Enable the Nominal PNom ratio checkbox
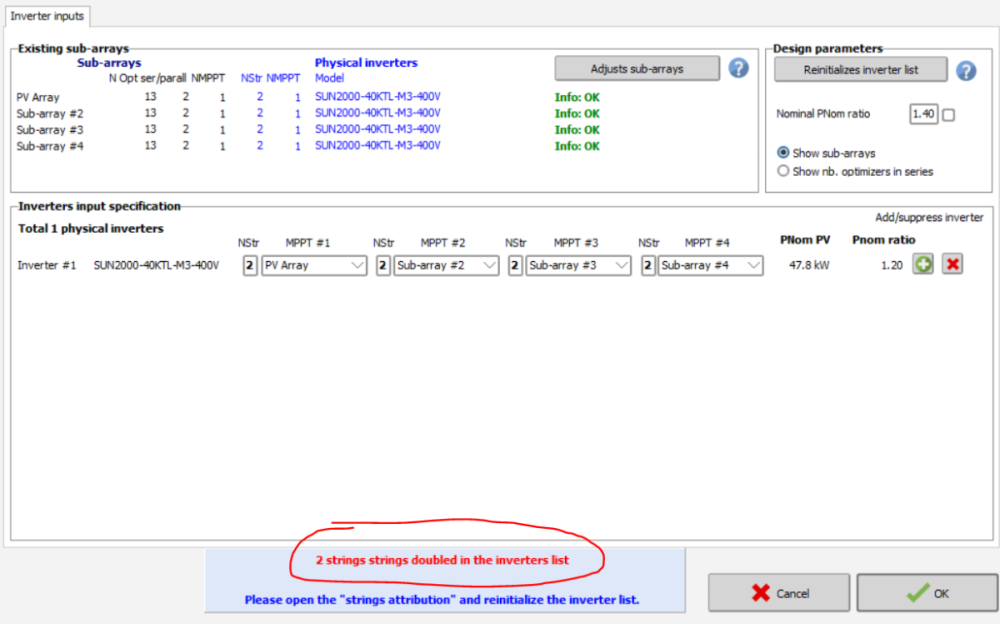Image resolution: width=1000 pixels, height=624 pixels. (949, 115)
